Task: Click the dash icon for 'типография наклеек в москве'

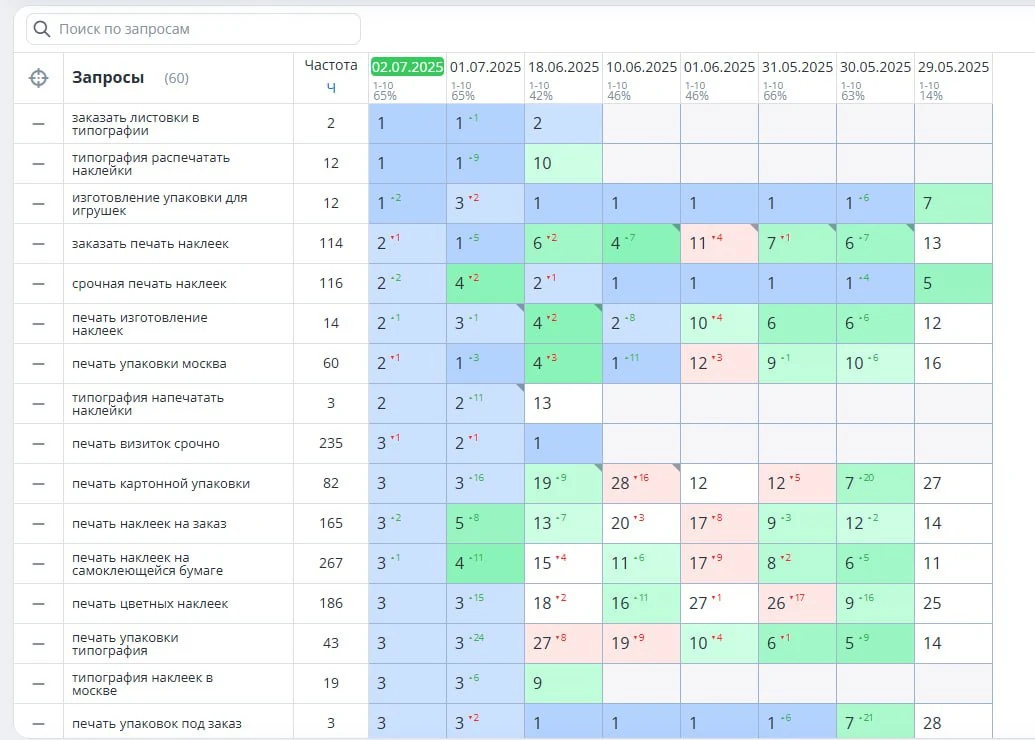Action: pos(38,683)
